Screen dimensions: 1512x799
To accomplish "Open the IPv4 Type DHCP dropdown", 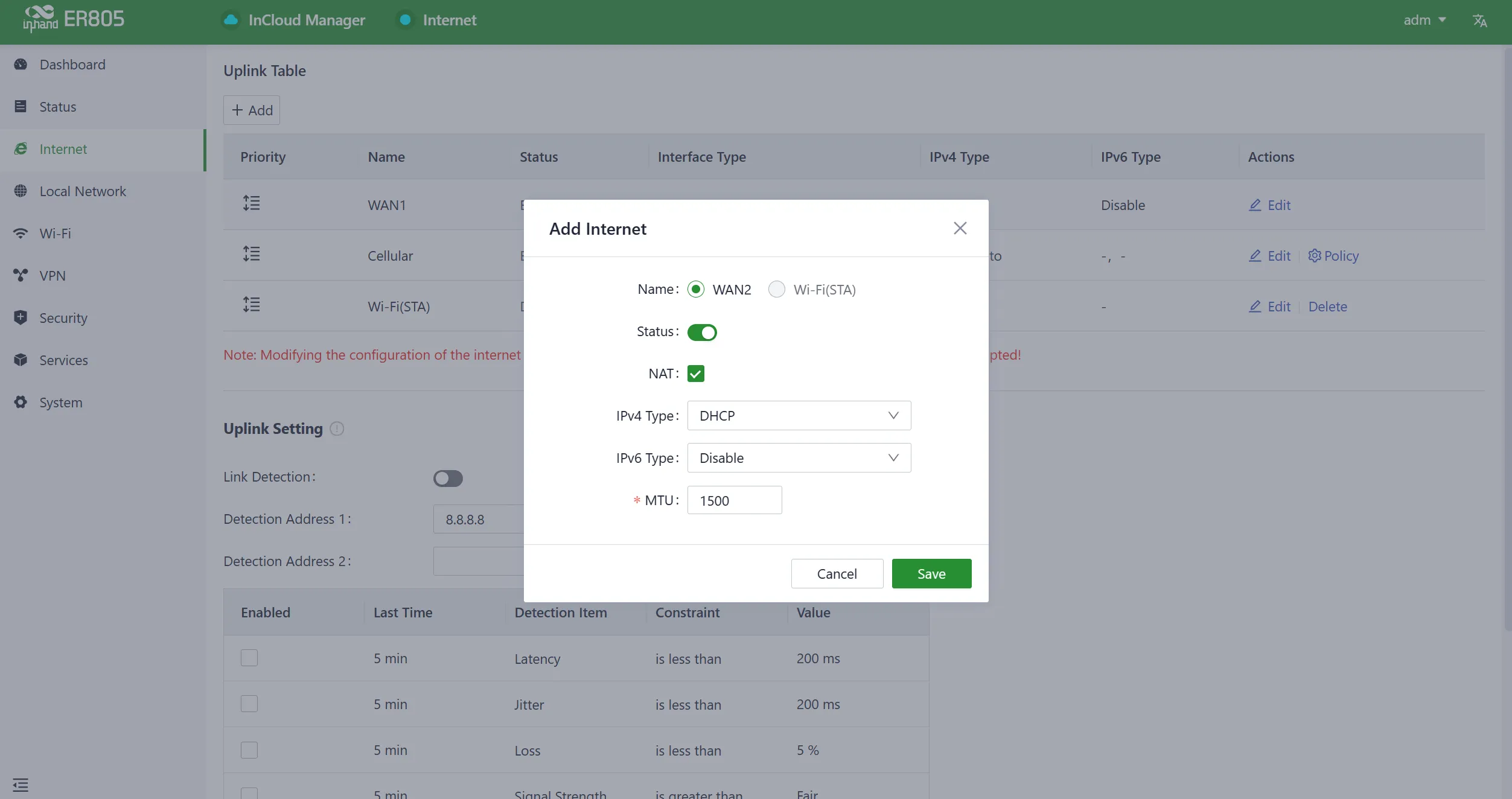I will coord(799,416).
